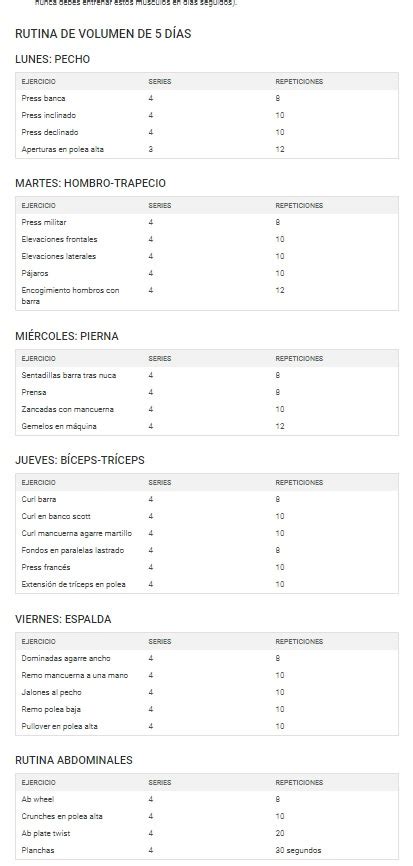The image size is (413, 866).
Task: Select Curl mancuerna agarre martillo row
Action: point(206,533)
